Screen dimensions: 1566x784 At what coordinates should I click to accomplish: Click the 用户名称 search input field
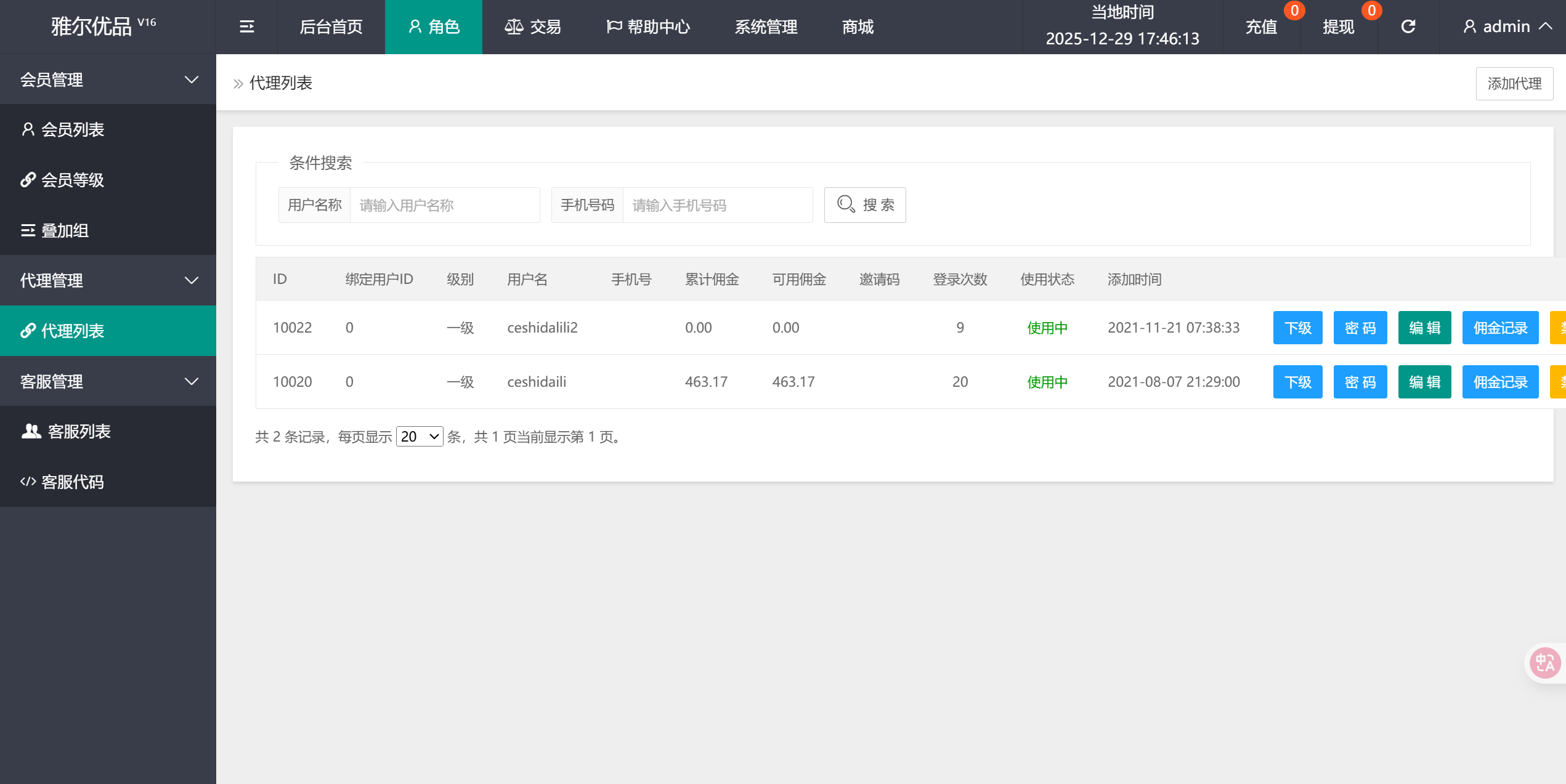[444, 205]
